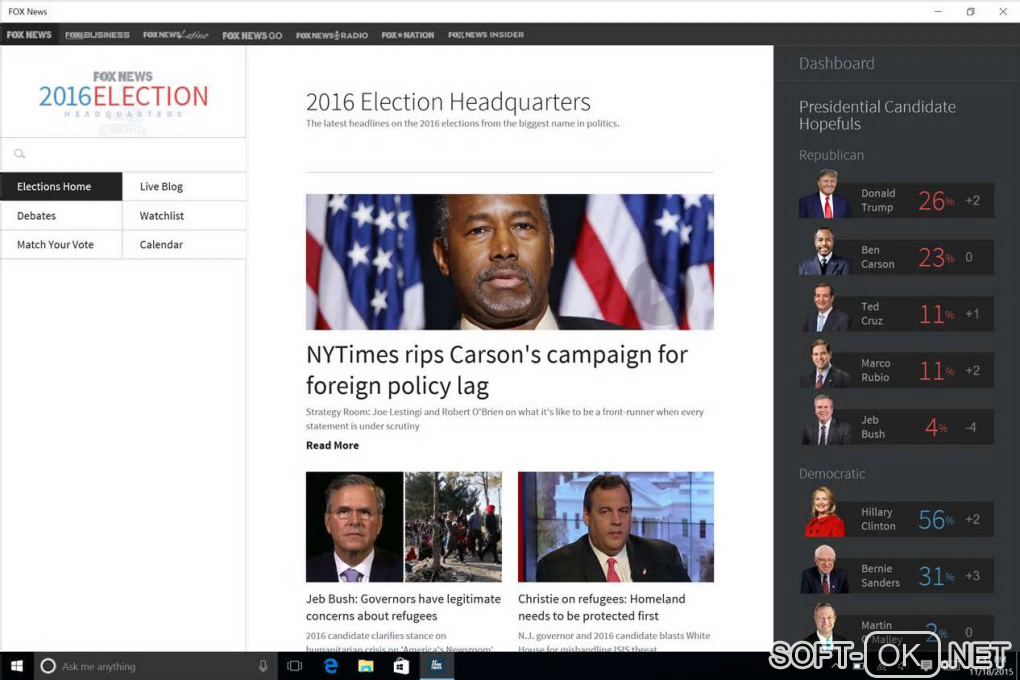The width and height of the screenshot is (1020, 680).
Task: Open the Watchlist section
Action: pos(184,215)
